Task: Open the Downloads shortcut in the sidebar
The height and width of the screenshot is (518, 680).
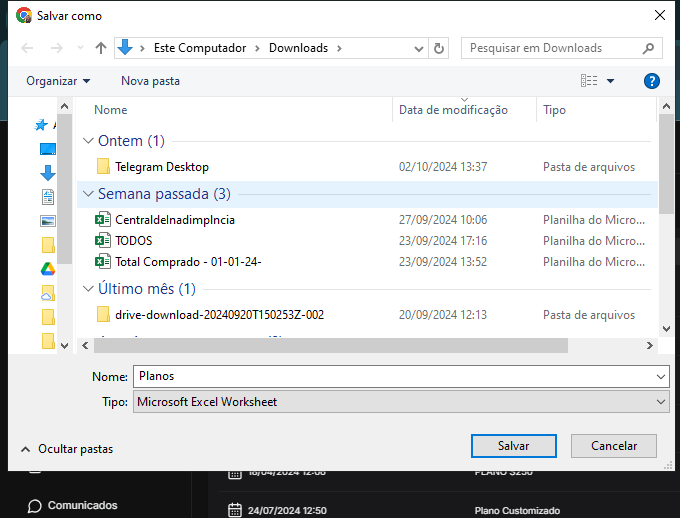Action: 47,173
